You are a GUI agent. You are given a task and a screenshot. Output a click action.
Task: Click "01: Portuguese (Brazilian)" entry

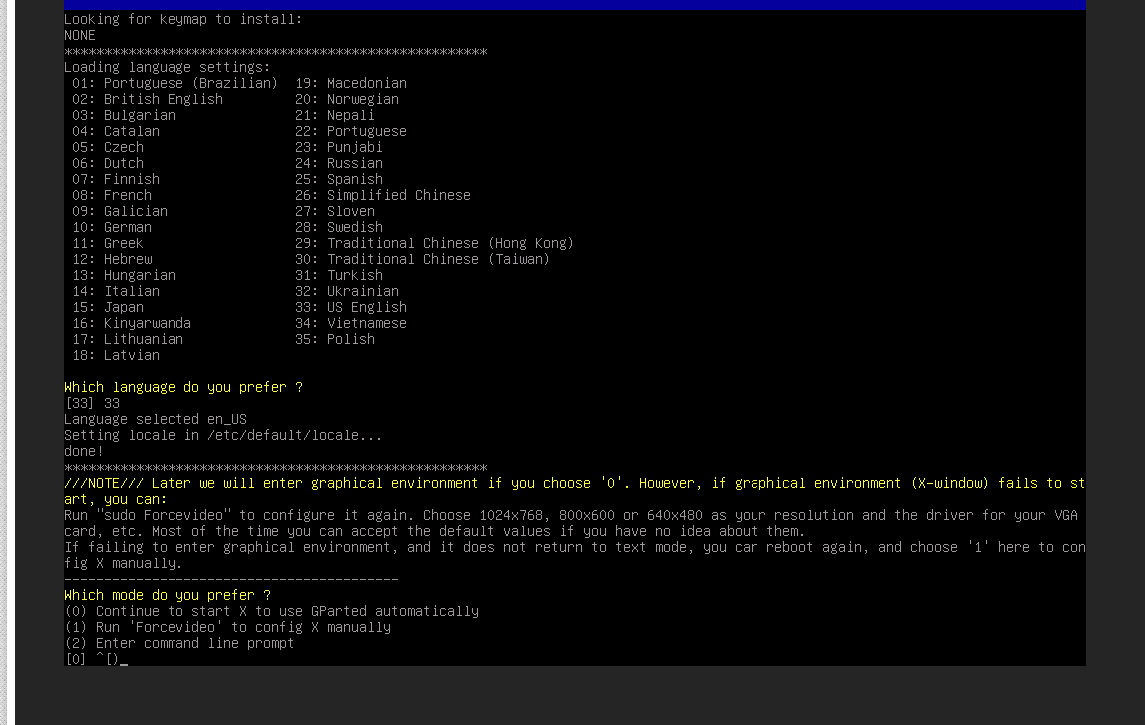point(175,83)
